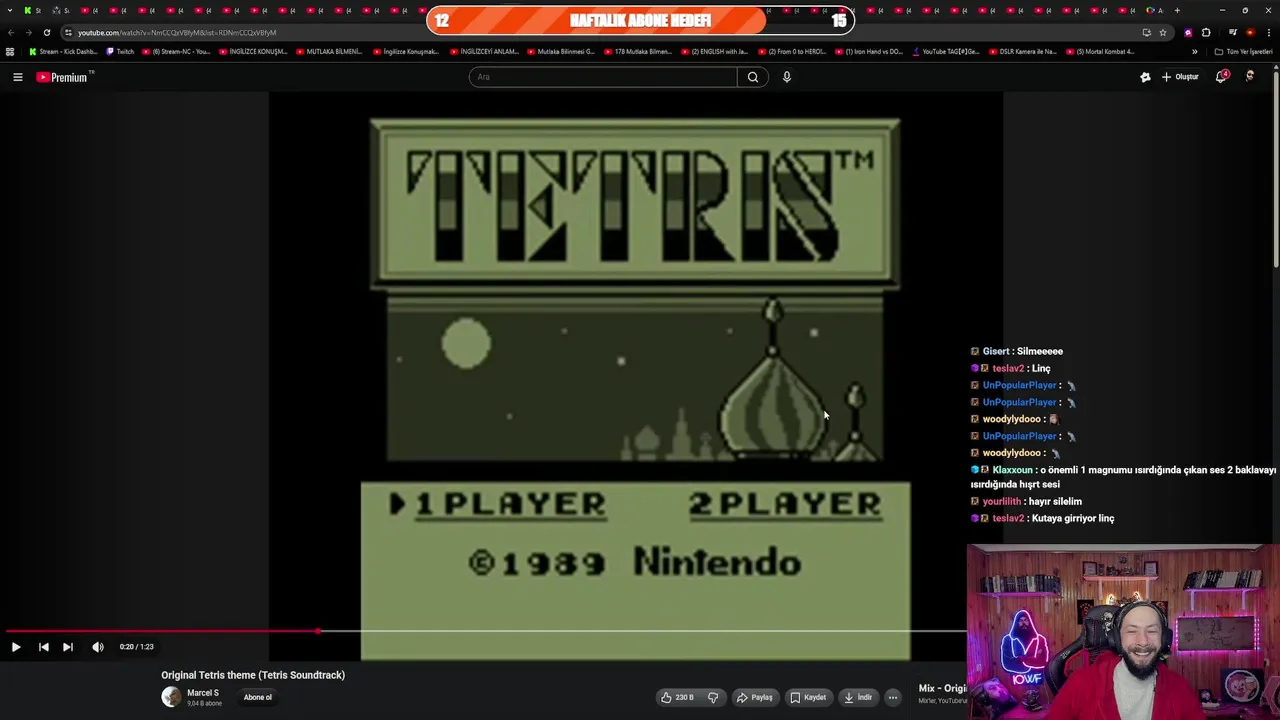Click chat username yourlilith
The height and width of the screenshot is (720, 1280).
1001,501
